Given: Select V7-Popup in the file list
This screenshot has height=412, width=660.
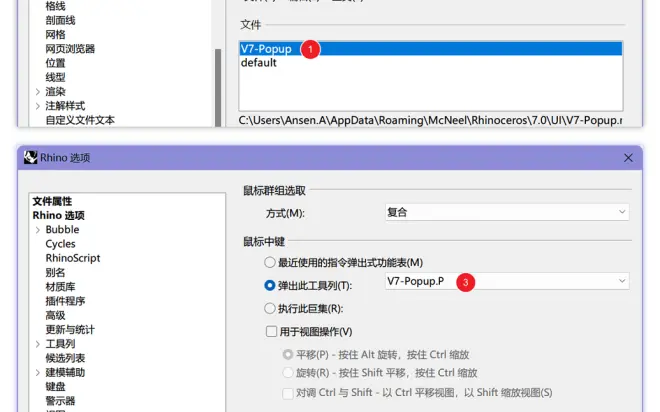Looking at the screenshot, I should pos(431,49).
